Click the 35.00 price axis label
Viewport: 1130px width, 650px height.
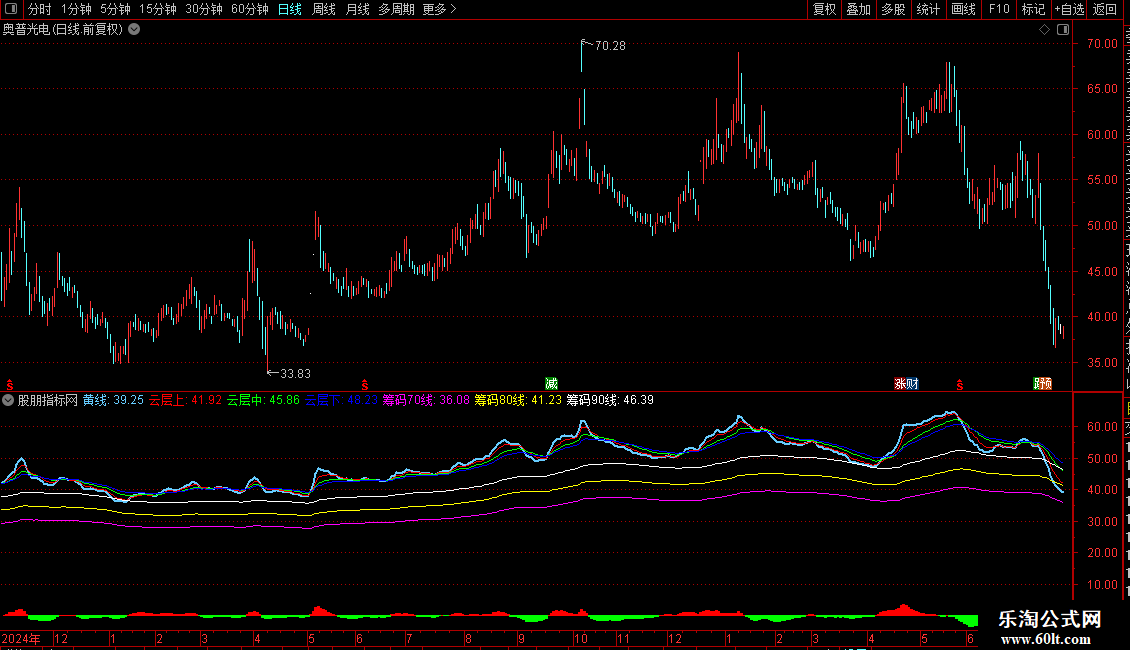pyautogui.click(x=1102, y=362)
